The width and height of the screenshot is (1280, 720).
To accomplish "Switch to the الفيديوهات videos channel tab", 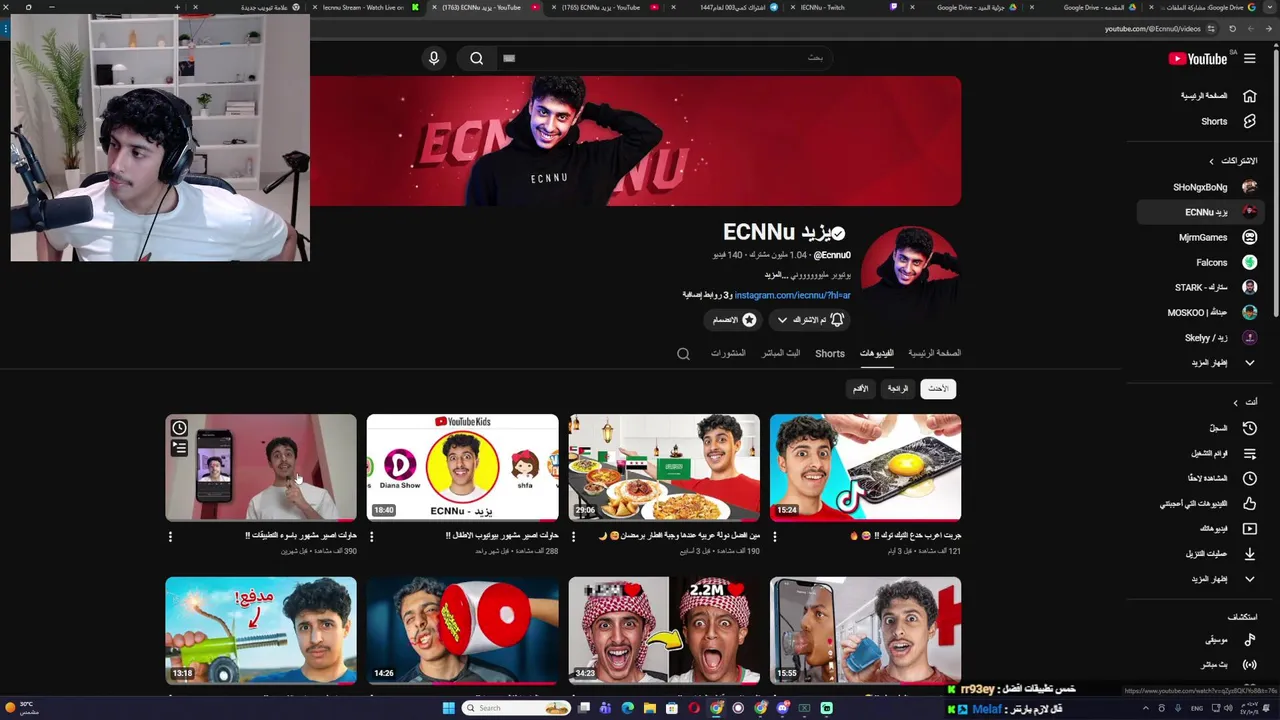I will click(x=876, y=353).
